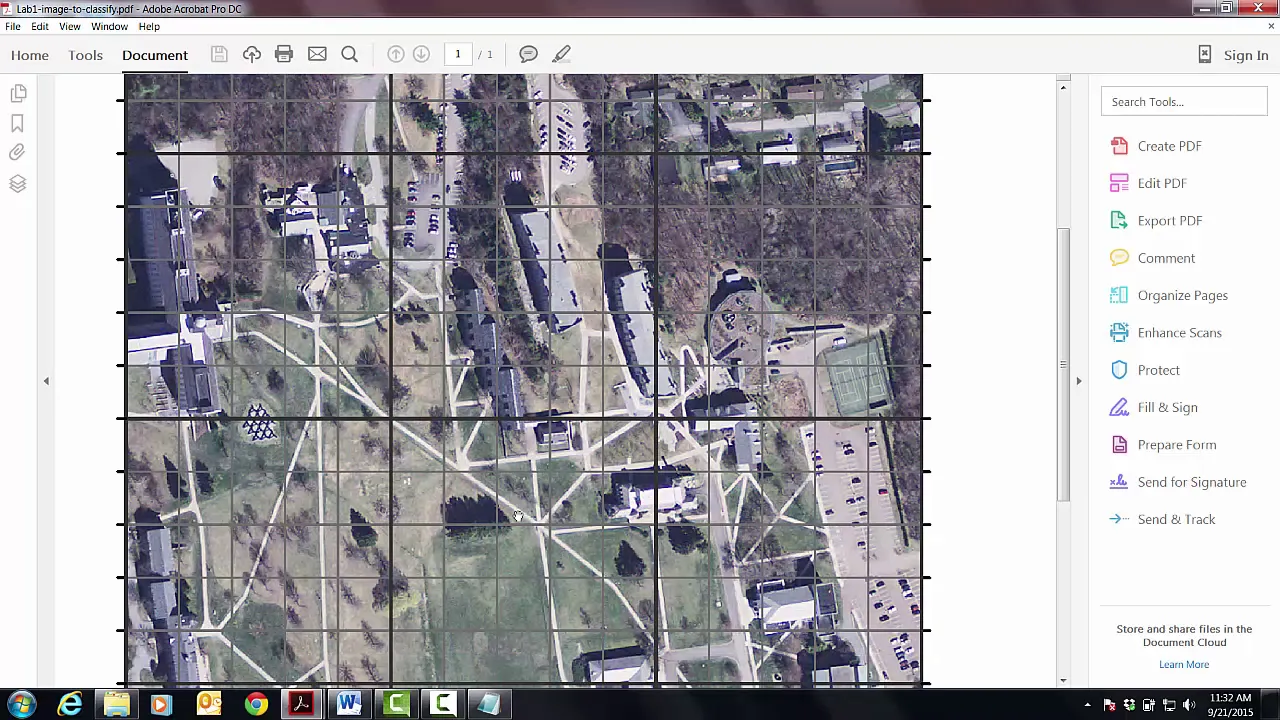
Task: Select the highlight text pen tool
Action: (562, 54)
